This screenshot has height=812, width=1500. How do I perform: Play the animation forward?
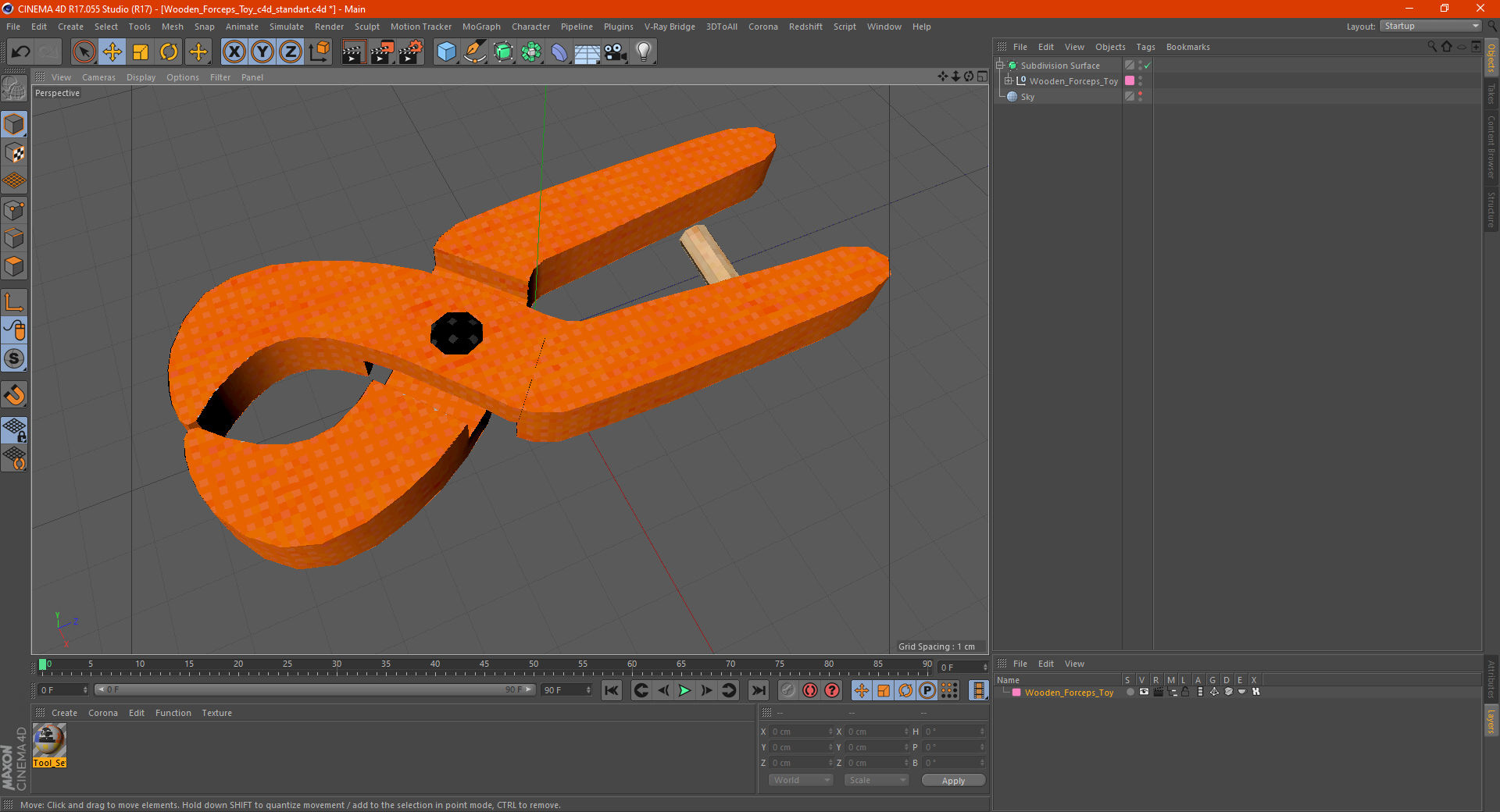(684, 690)
